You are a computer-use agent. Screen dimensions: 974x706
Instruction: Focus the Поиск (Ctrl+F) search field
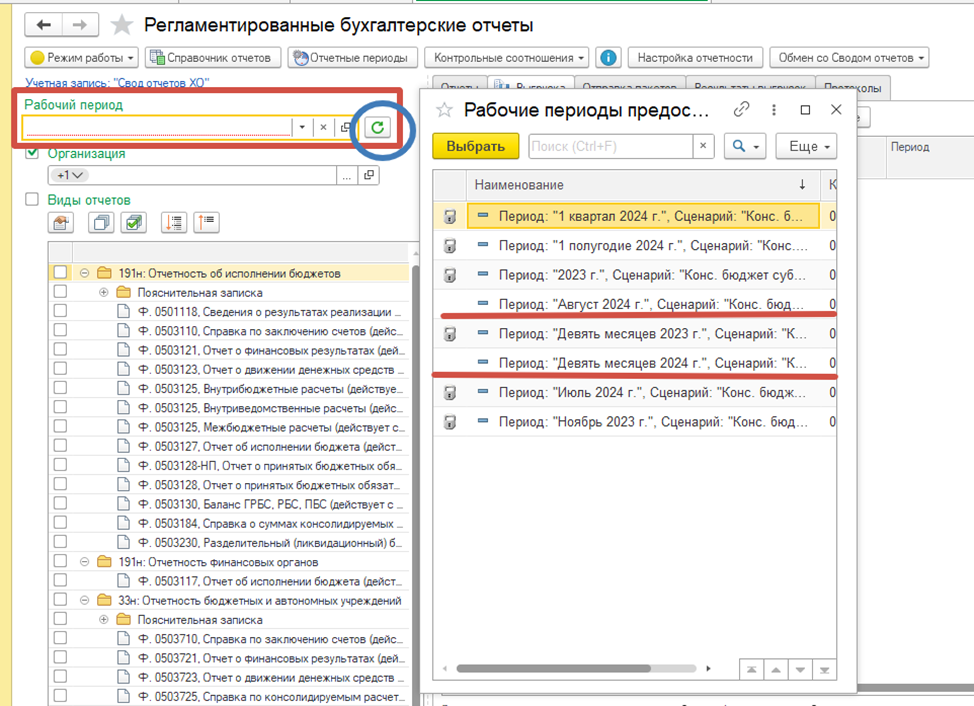click(611, 147)
